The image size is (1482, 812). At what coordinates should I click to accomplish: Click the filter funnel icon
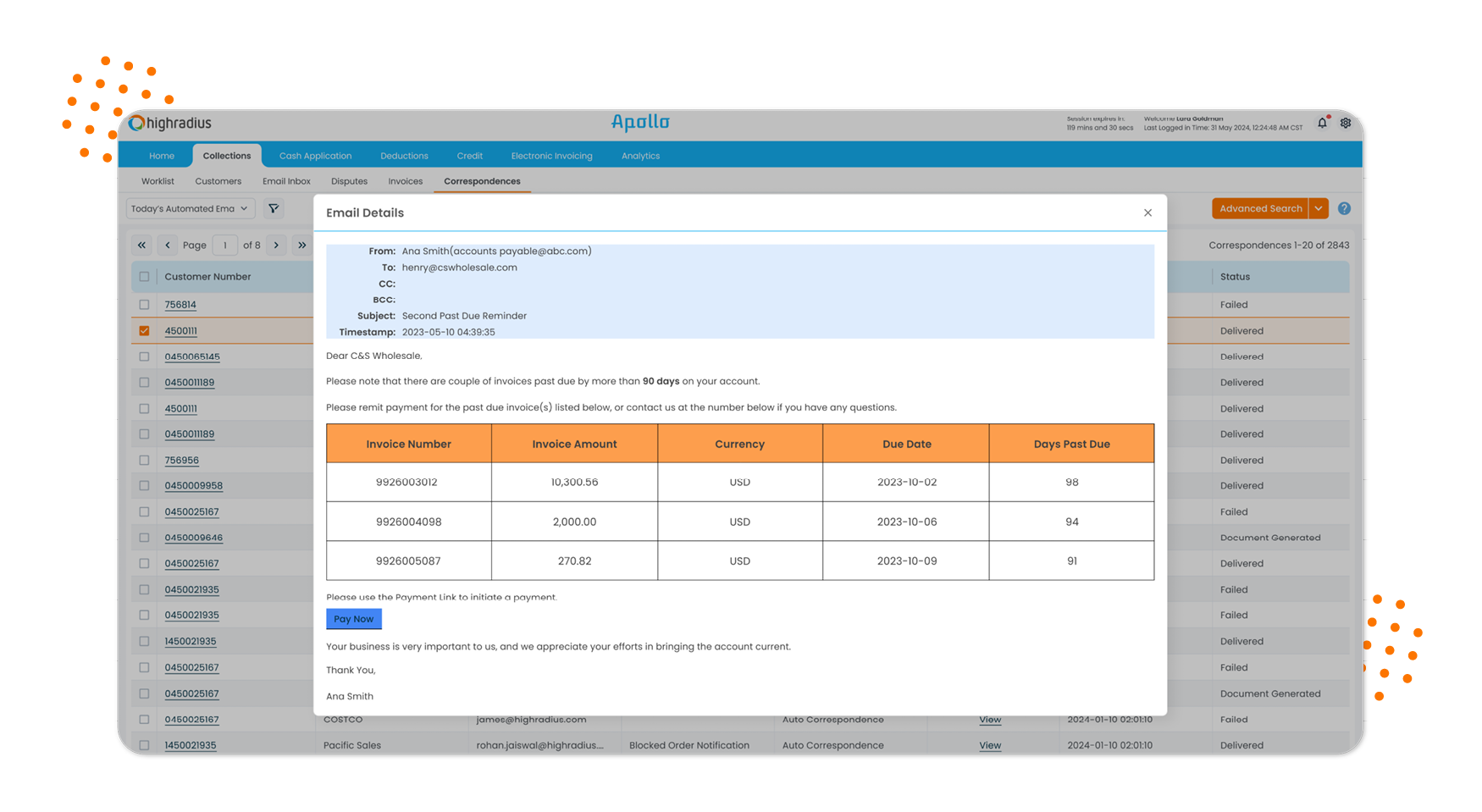click(x=274, y=208)
